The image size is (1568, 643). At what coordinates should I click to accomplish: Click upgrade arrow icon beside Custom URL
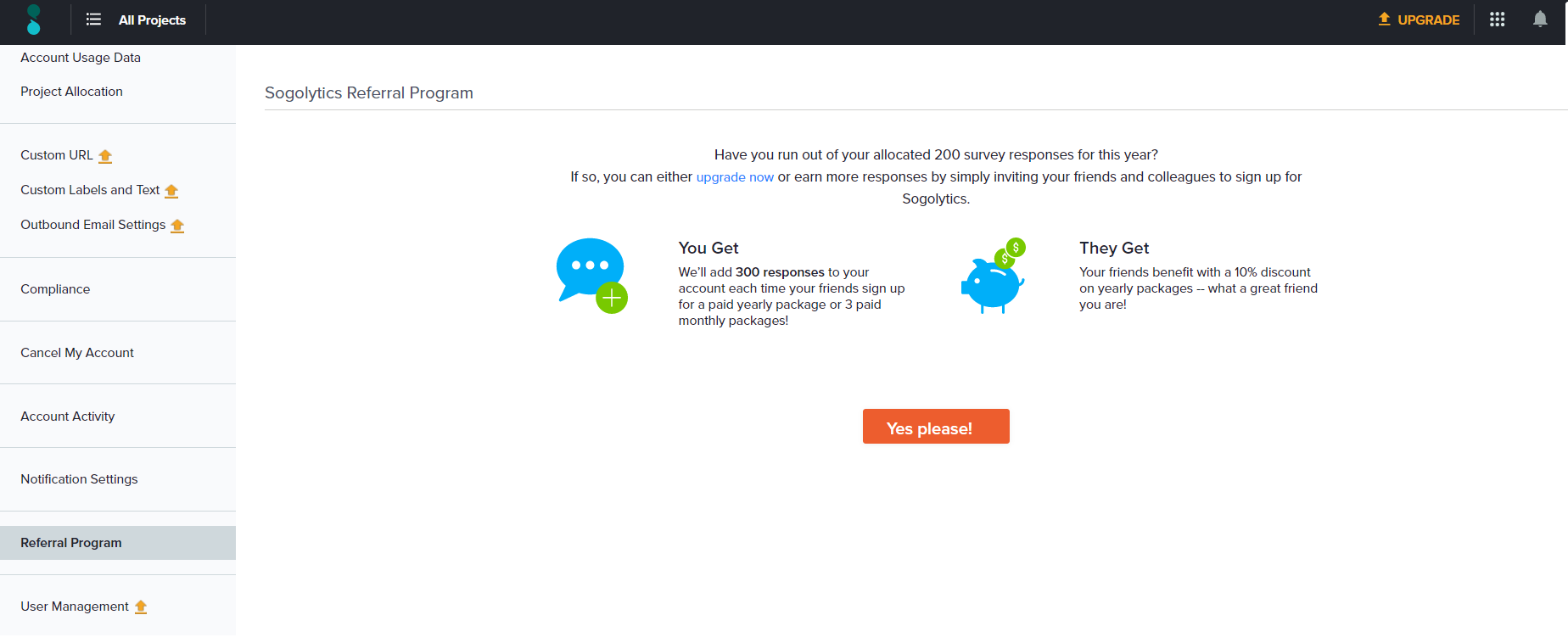point(105,156)
